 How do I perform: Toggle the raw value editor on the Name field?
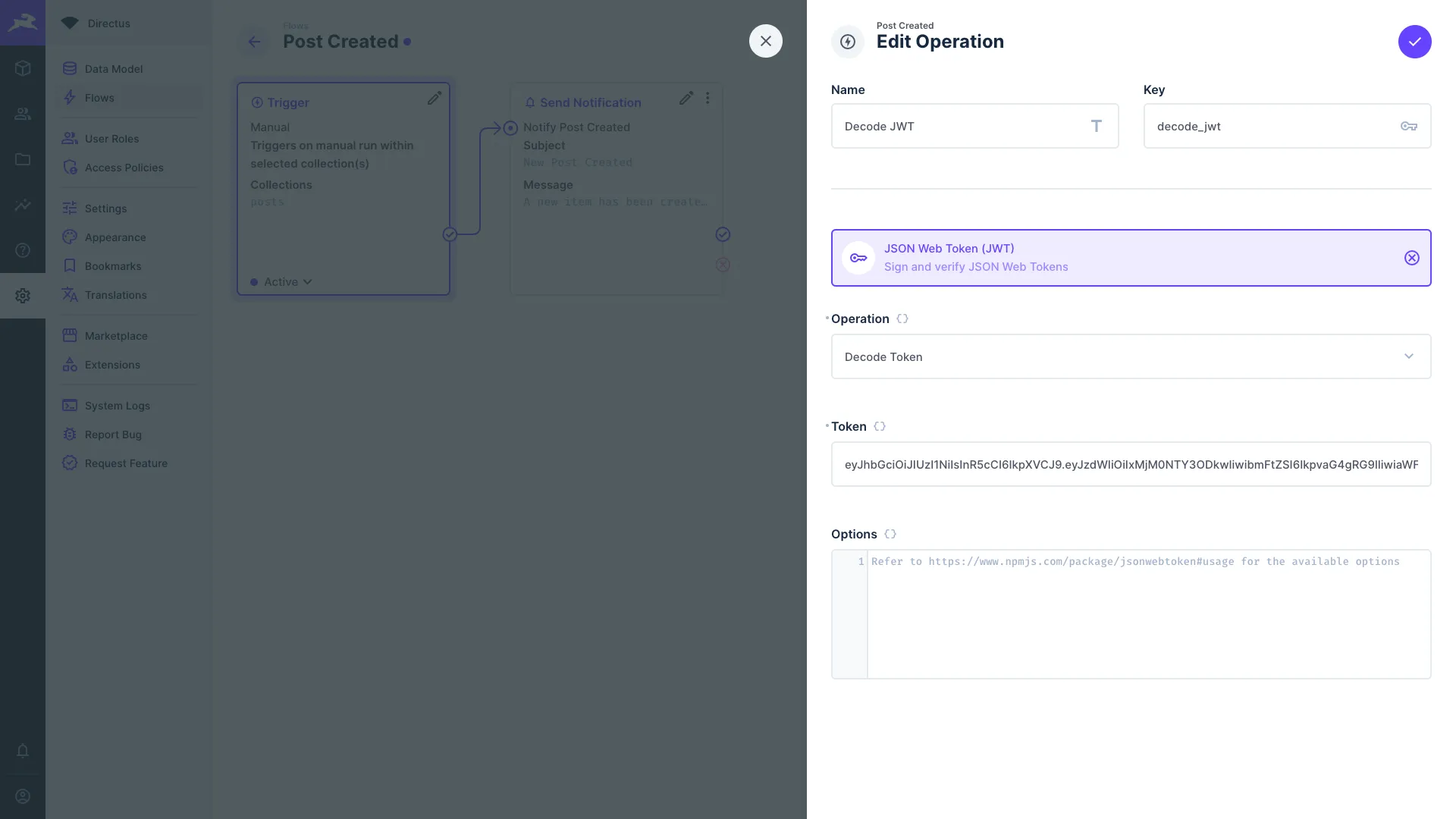[1096, 126]
